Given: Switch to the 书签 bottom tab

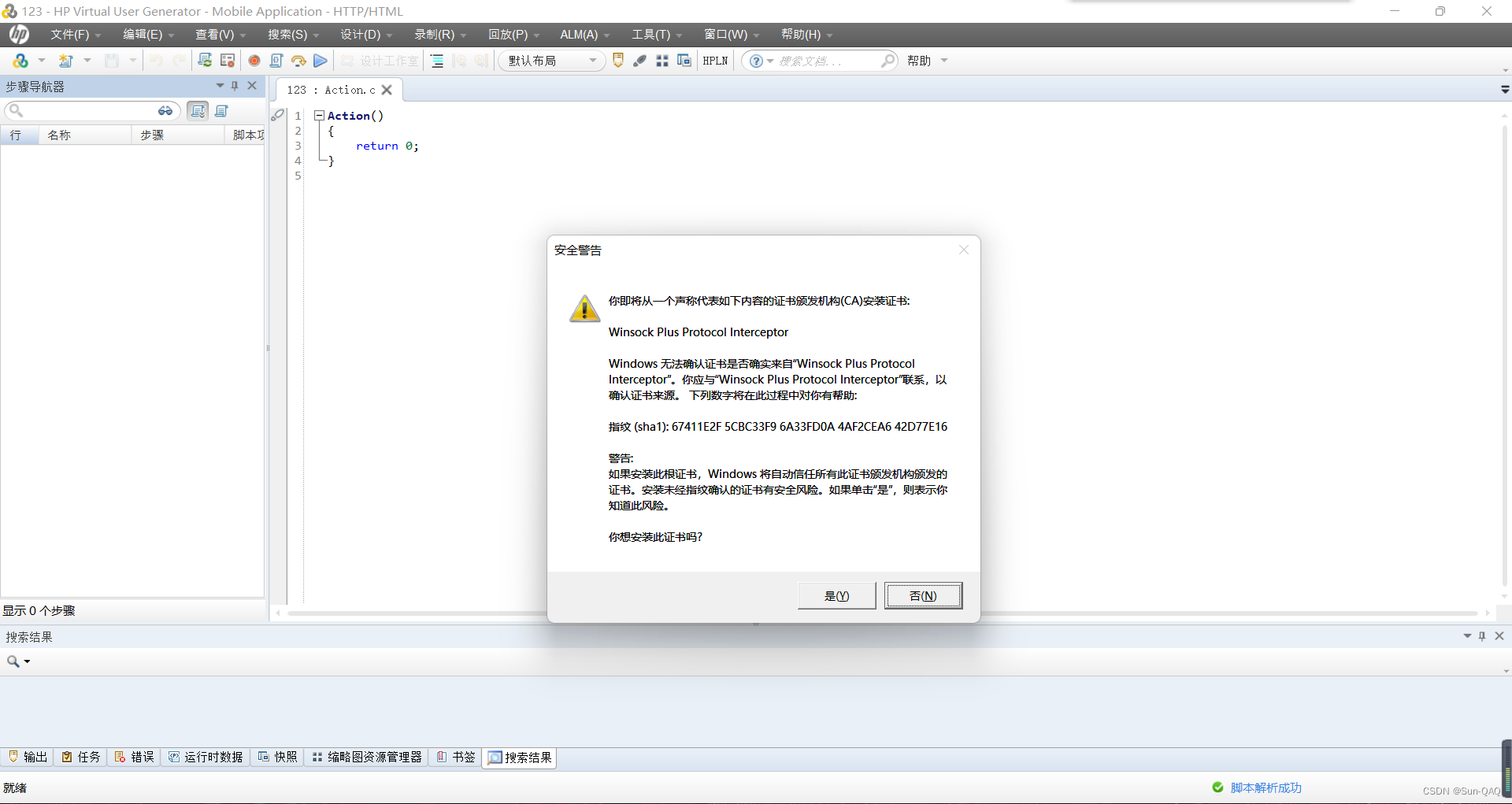Looking at the screenshot, I should 456,757.
